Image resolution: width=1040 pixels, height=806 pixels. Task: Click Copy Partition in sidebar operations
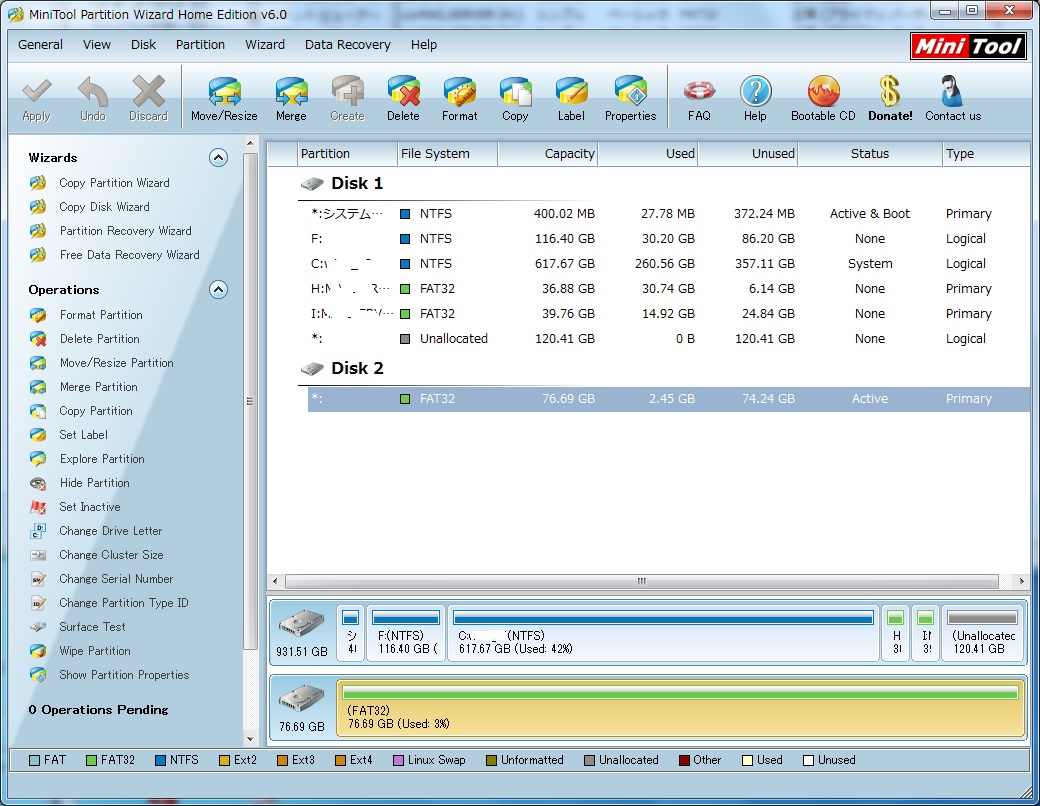96,411
